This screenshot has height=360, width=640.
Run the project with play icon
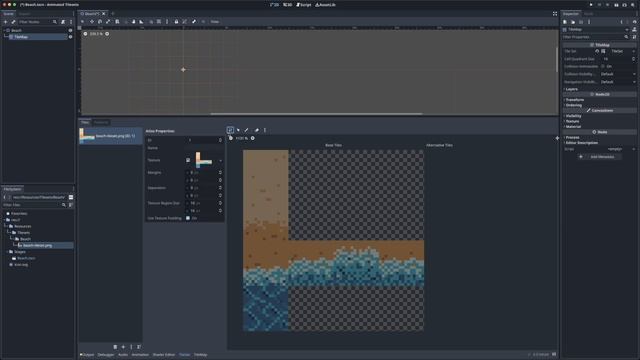pos(591,5)
